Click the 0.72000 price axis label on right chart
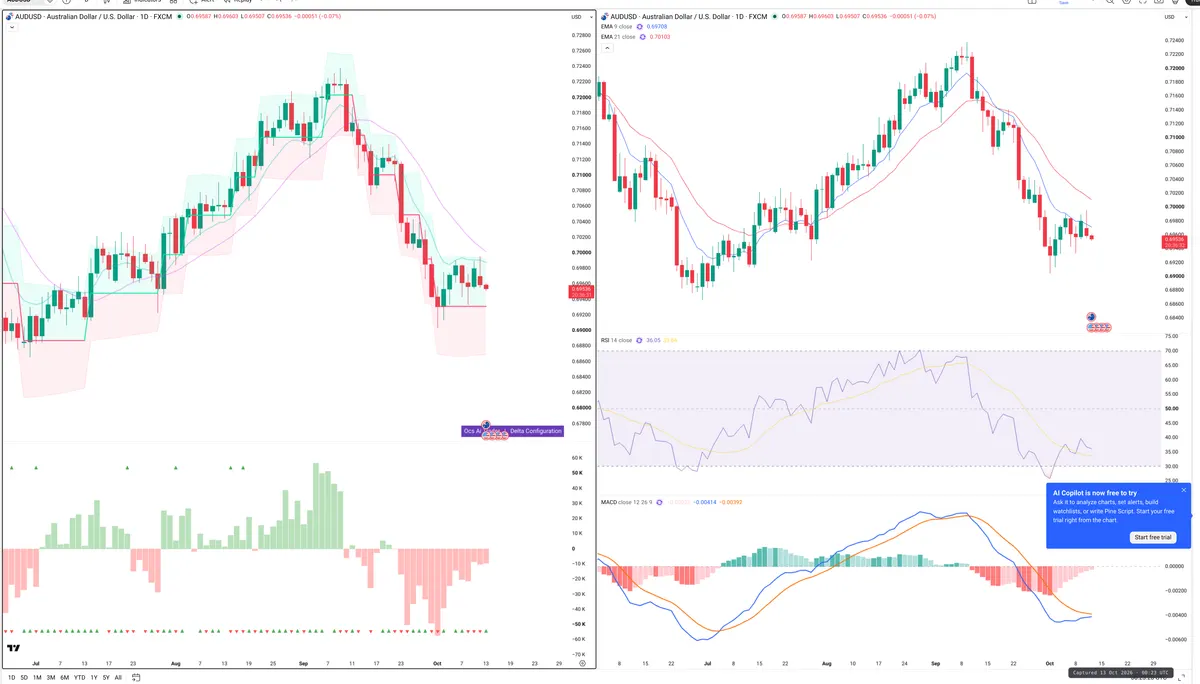Viewport: 1200px width, 684px height. click(x=1175, y=67)
